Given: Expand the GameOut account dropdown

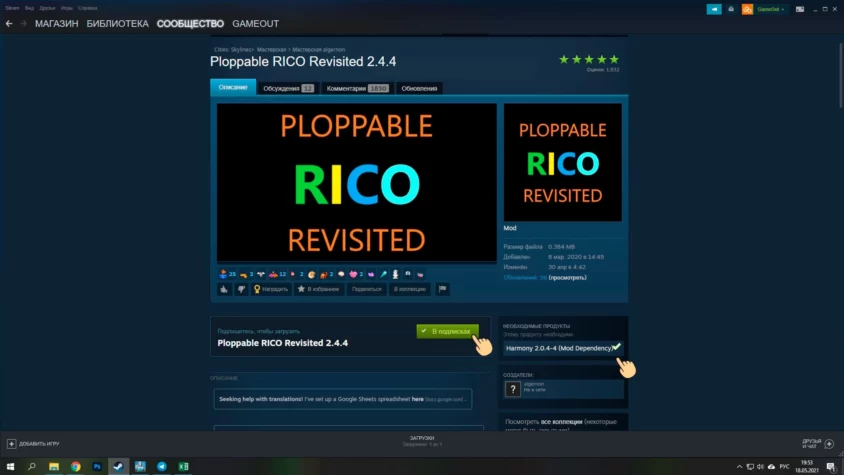Looking at the screenshot, I should [770, 9].
